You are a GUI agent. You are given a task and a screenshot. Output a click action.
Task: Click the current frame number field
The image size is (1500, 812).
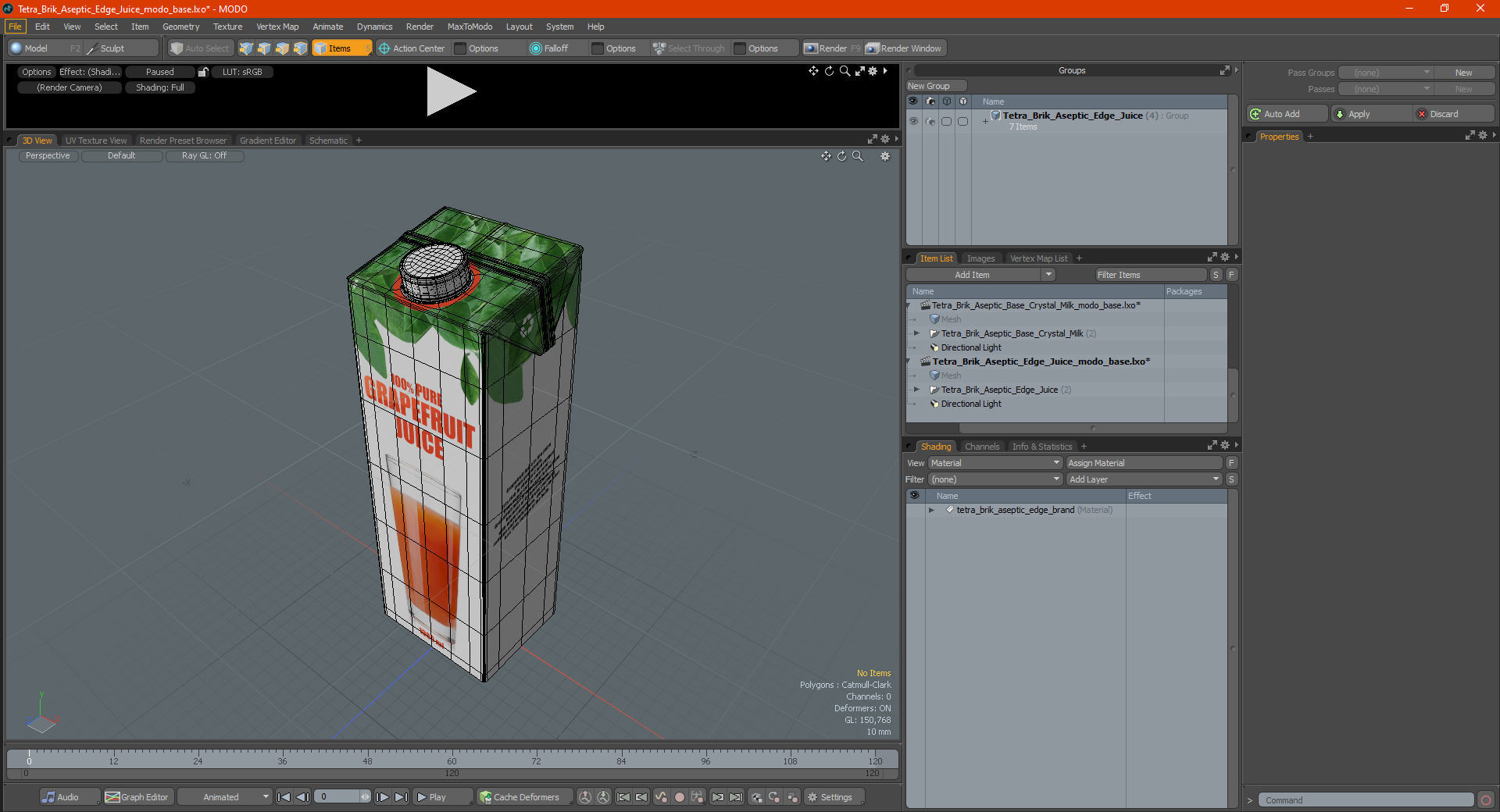tap(342, 797)
